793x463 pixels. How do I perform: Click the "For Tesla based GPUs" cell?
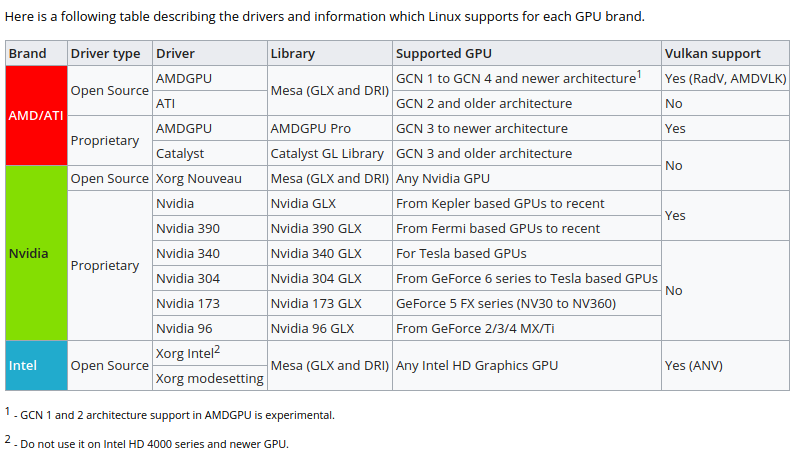[461, 254]
